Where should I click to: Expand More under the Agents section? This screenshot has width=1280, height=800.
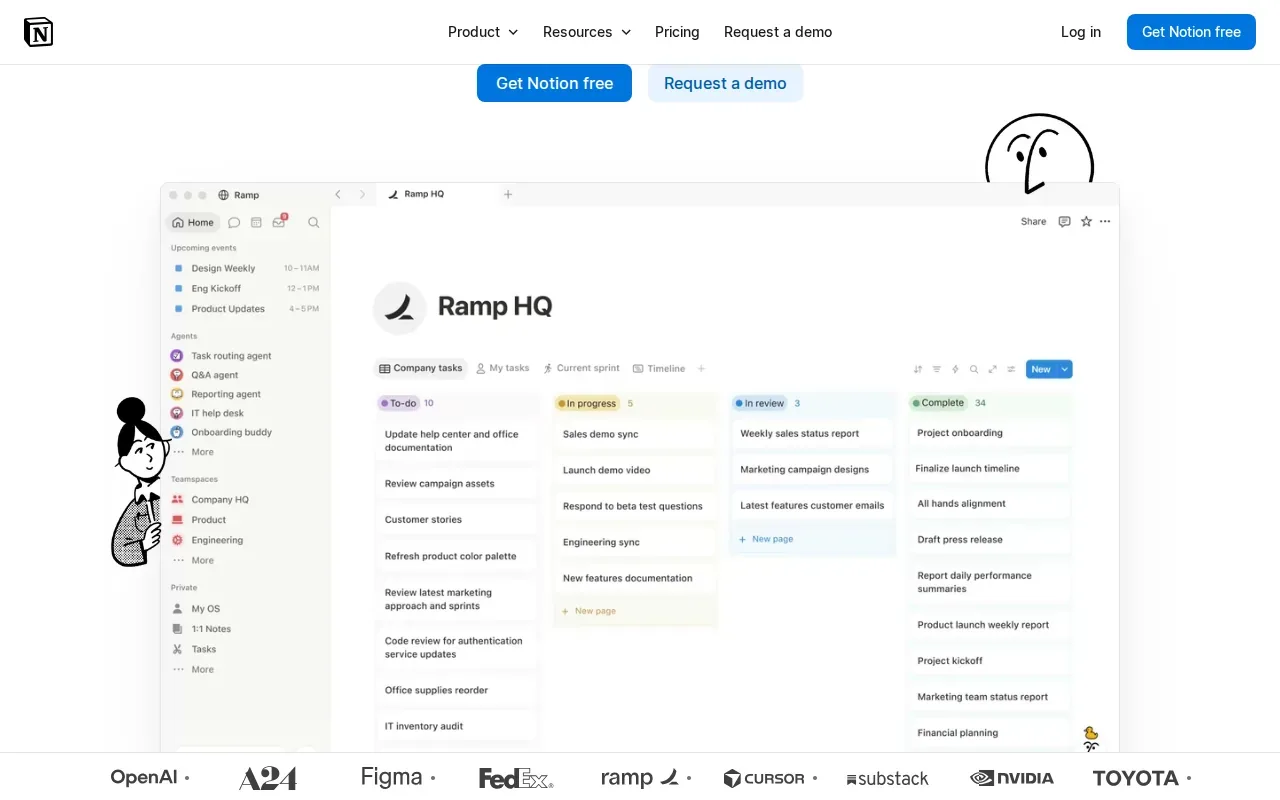(193, 452)
